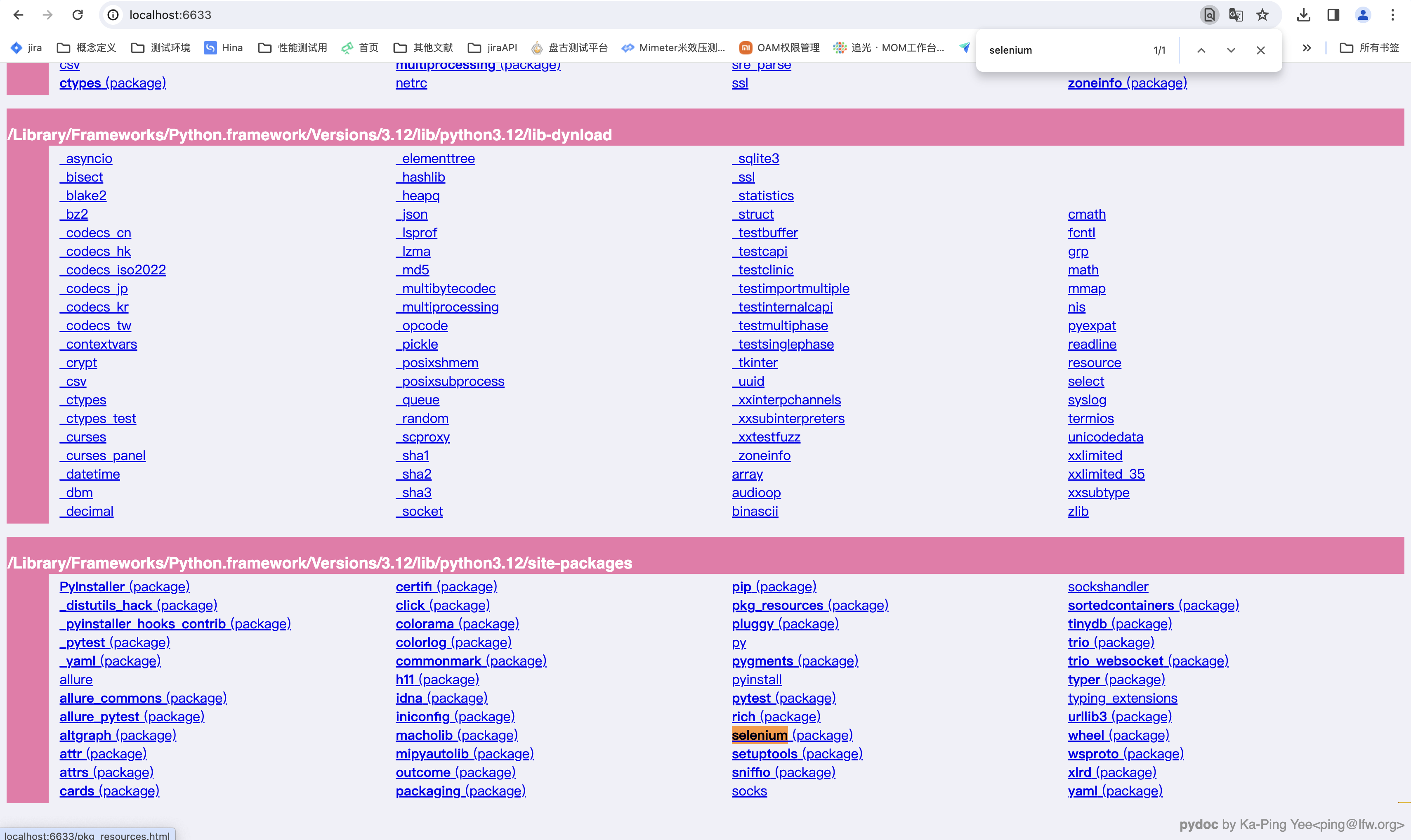The width and height of the screenshot is (1411, 840).
Task: Open the binascii module link
Action: [x=755, y=511]
